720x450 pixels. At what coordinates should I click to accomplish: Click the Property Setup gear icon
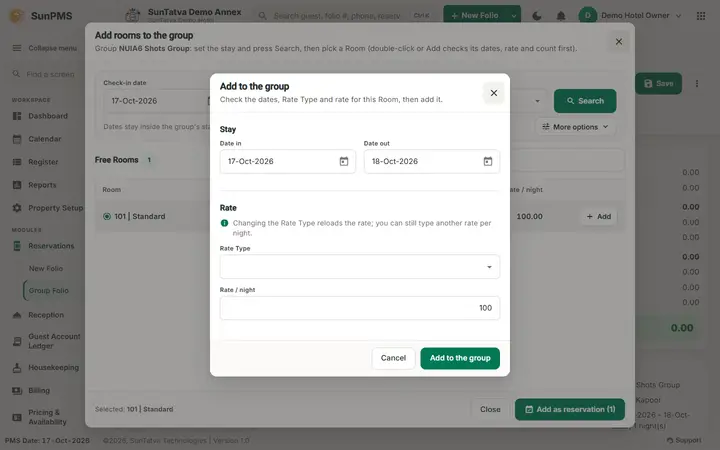coord(17,208)
